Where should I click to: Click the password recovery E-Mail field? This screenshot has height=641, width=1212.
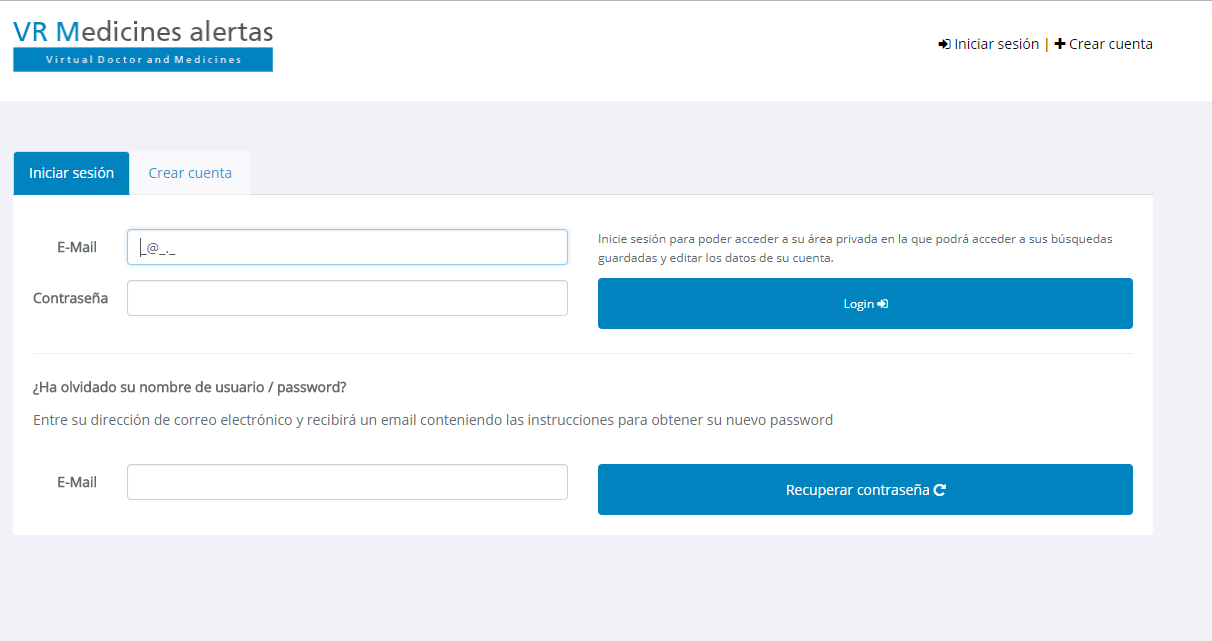347,482
